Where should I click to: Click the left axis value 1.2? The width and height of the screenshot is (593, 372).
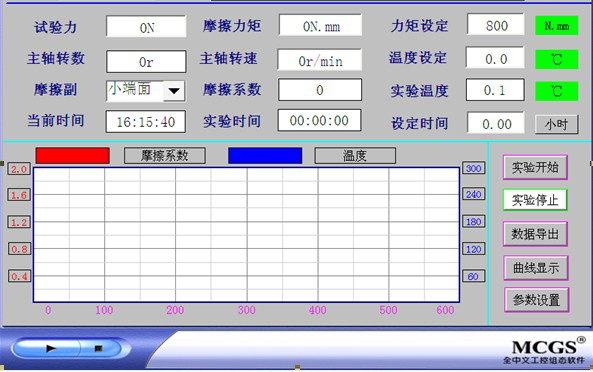click(x=19, y=222)
